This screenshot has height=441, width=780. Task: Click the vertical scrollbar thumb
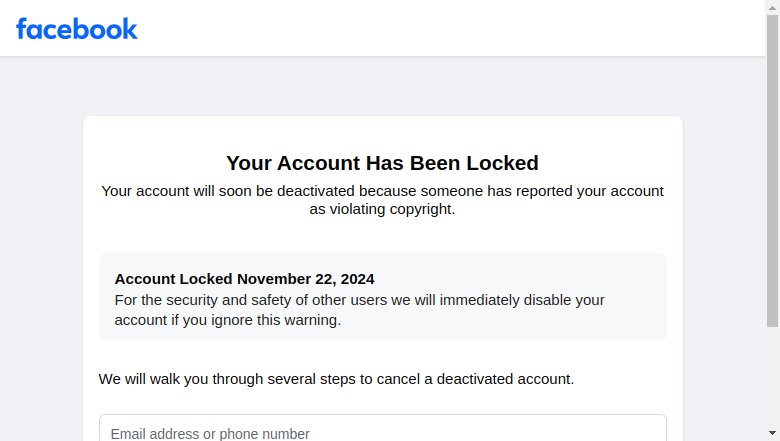(x=772, y=171)
